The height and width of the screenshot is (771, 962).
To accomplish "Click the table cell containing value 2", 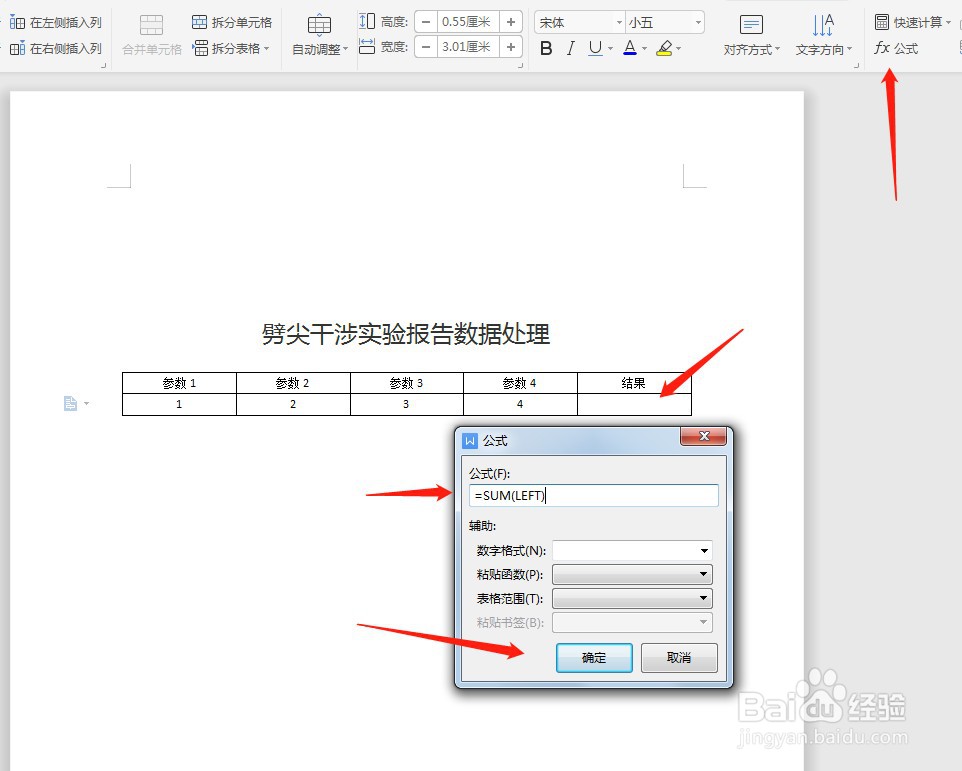I will [293, 404].
